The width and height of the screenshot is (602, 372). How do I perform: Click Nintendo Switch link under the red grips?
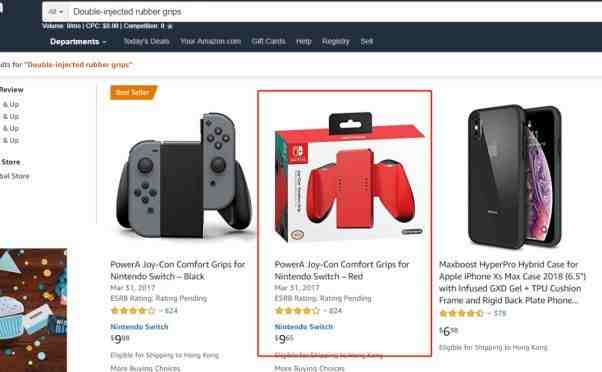click(304, 327)
